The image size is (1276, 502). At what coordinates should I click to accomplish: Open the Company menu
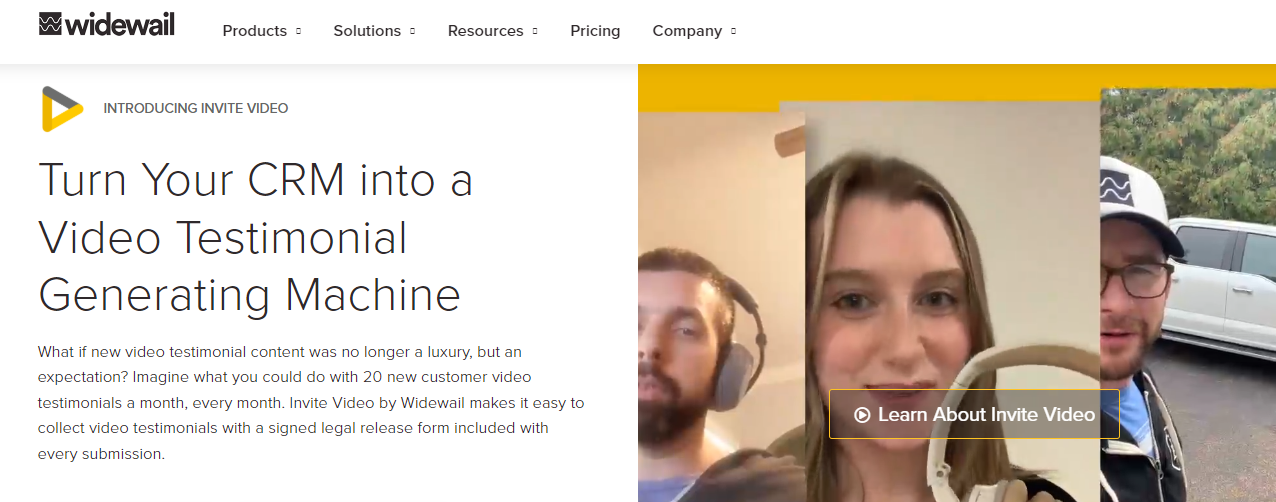(694, 31)
